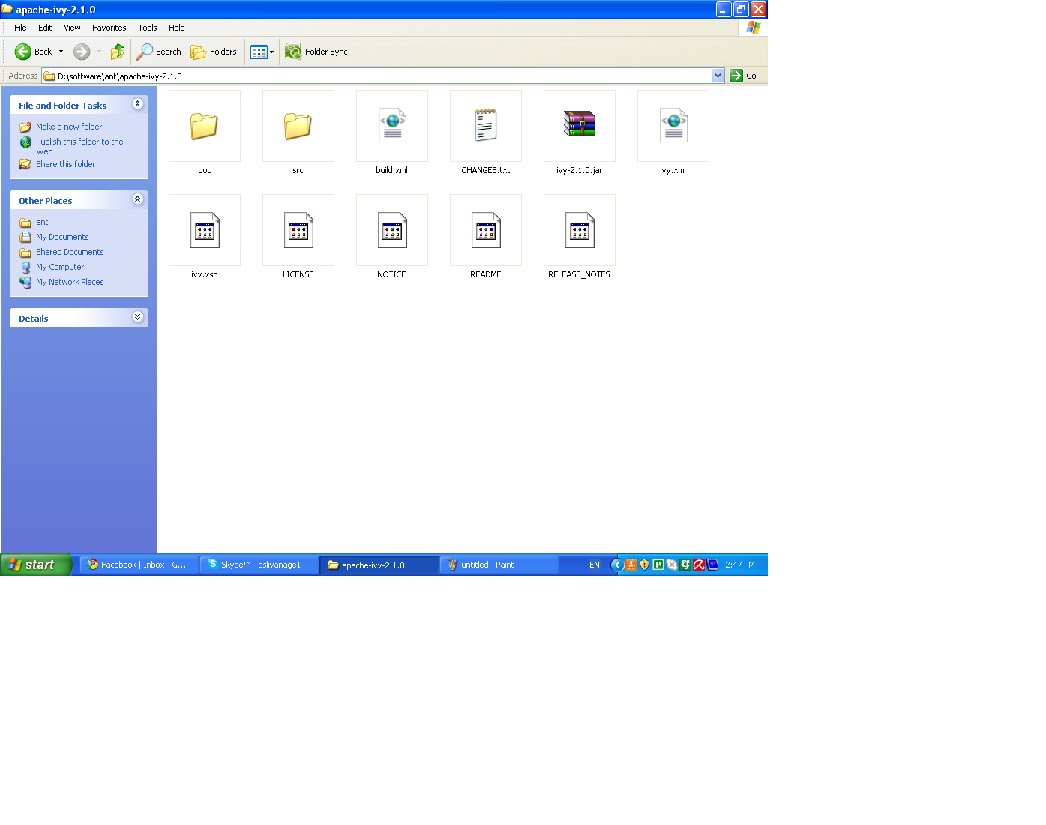Select the RELEASE_NOTES file icon
This screenshot has width=1046, height=825.
pos(579,230)
